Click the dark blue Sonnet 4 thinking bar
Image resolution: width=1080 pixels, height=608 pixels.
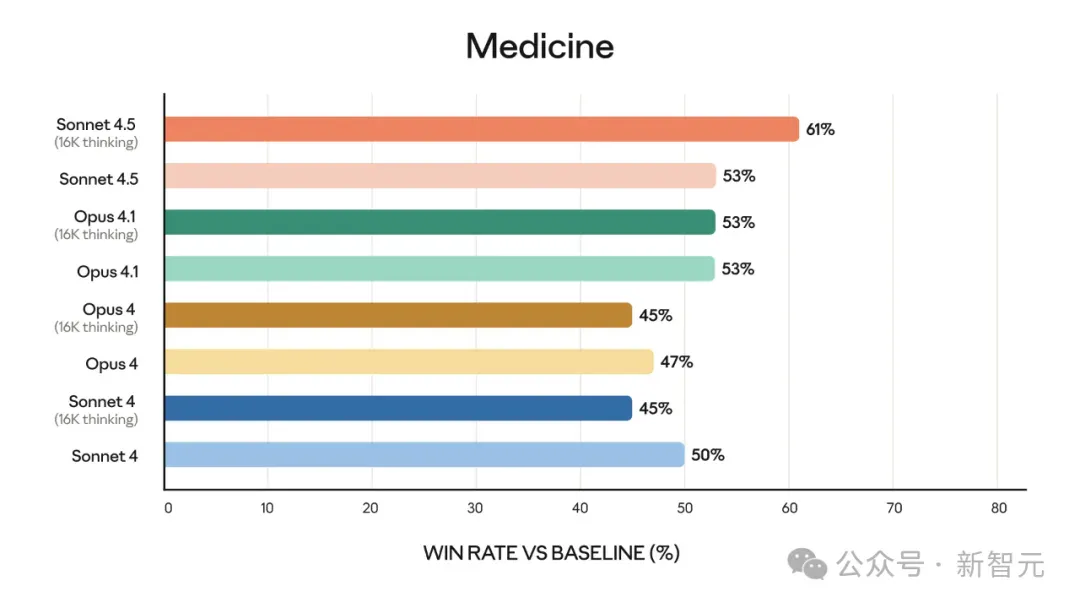398,408
